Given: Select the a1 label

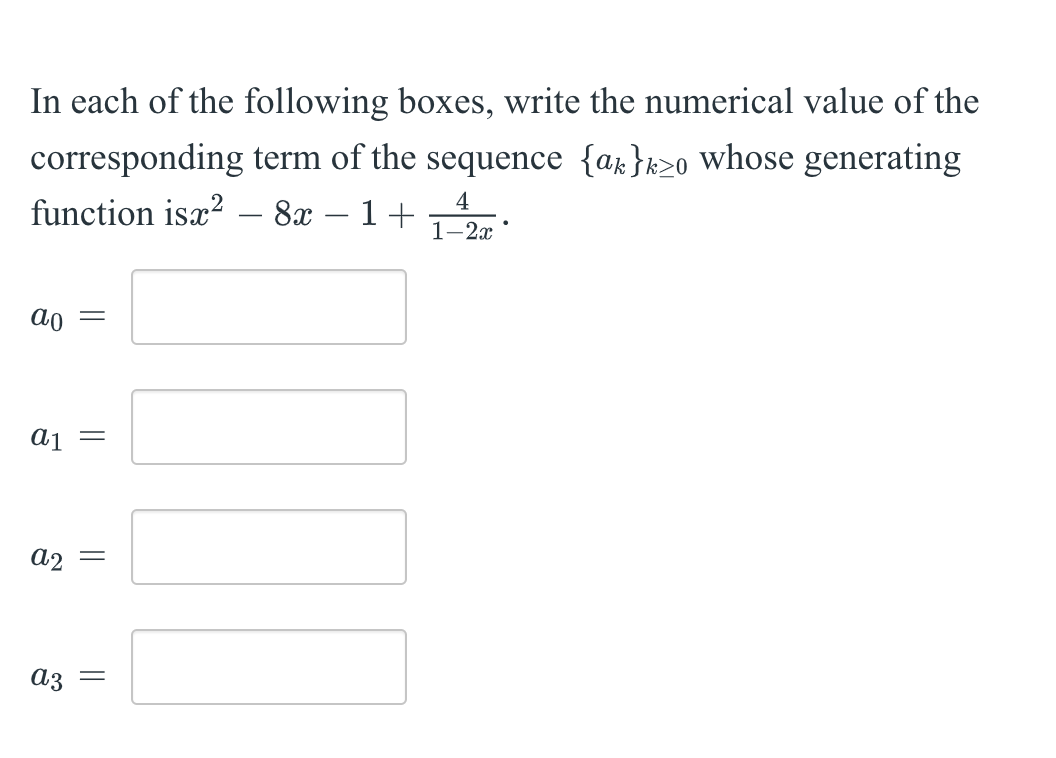Looking at the screenshot, I should tap(47, 435).
